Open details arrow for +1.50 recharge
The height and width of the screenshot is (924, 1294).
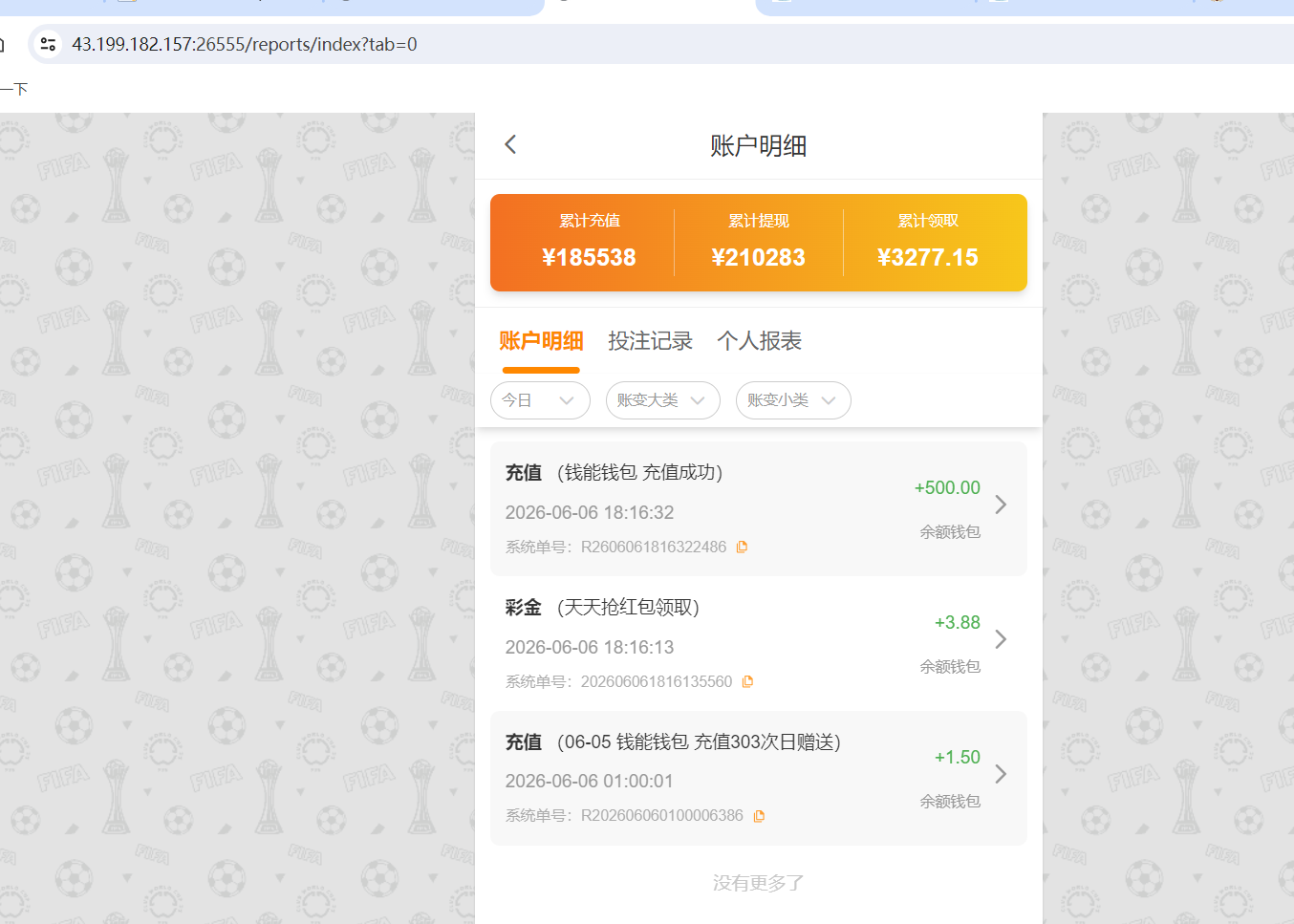(x=1001, y=774)
